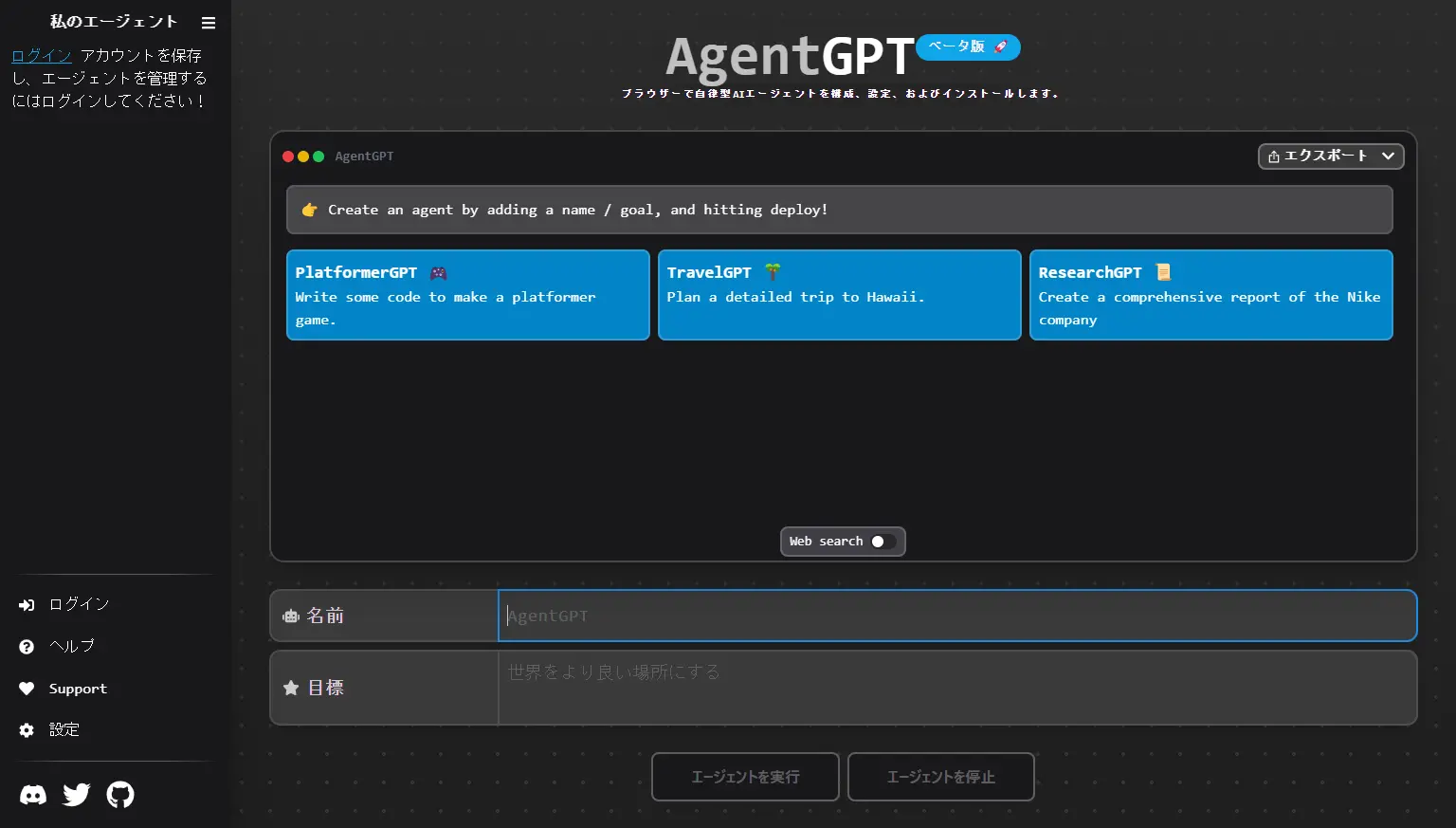The image size is (1456, 828).
Task: Select the ログイン arrow icon in sidebar
Action: (27, 604)
